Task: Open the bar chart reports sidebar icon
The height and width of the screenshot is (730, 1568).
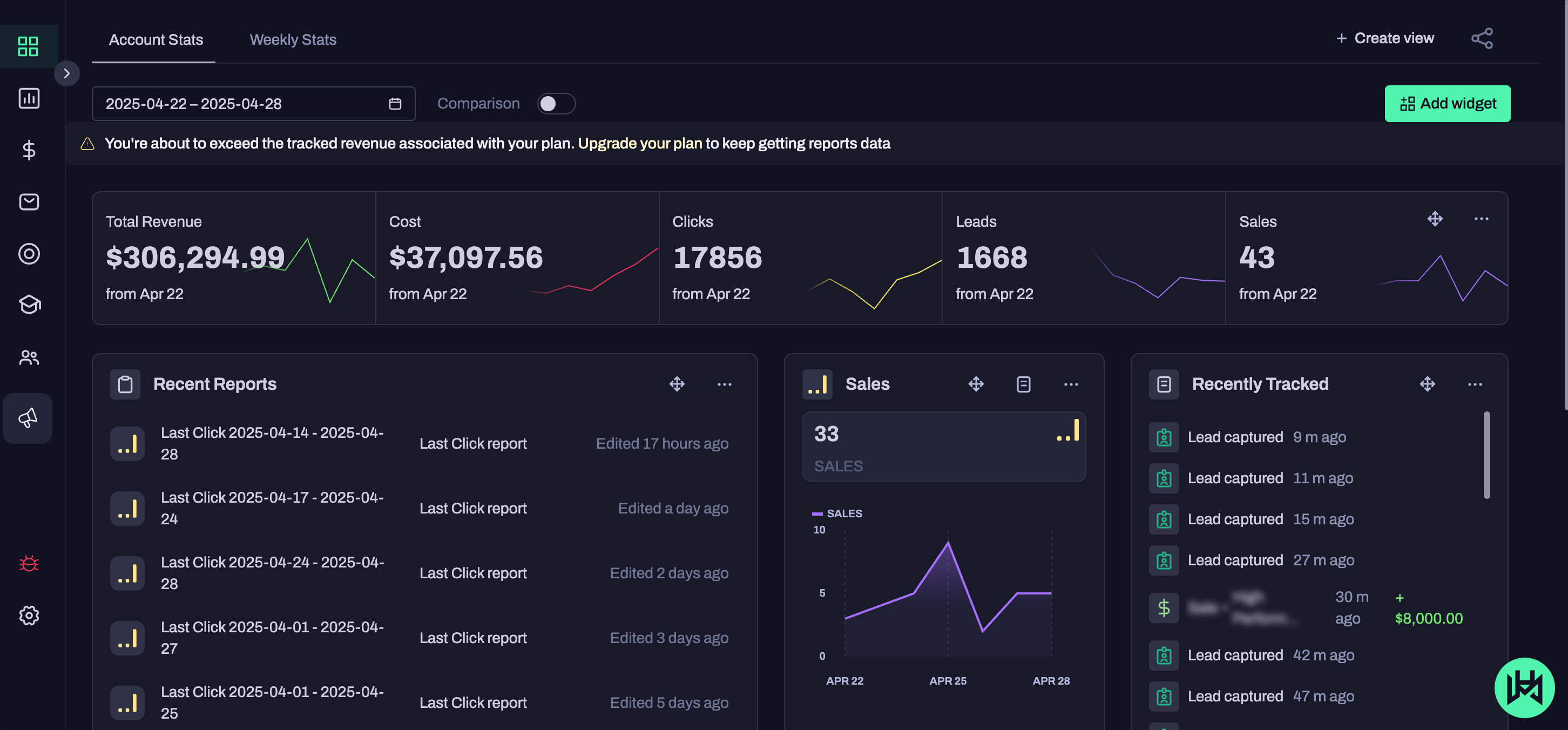Action: click(x=29, y=98)
